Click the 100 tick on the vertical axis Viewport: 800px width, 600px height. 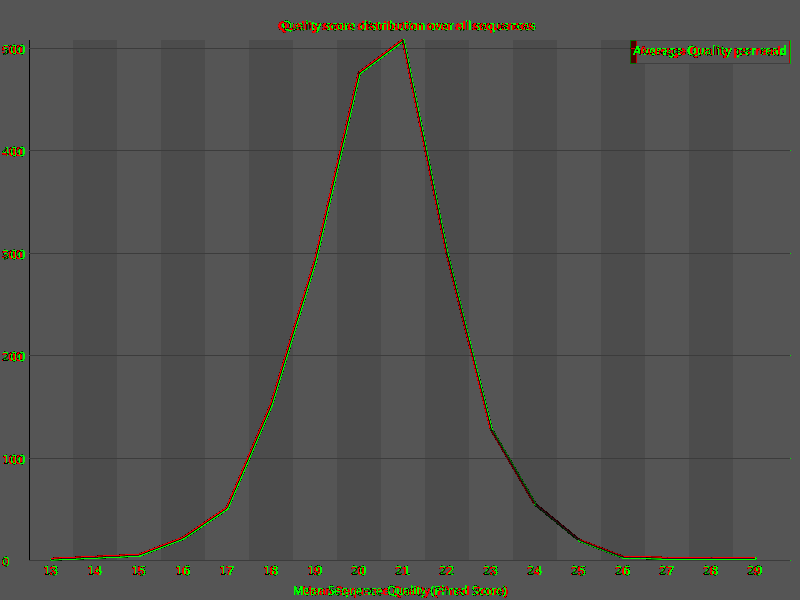(13, 459)
